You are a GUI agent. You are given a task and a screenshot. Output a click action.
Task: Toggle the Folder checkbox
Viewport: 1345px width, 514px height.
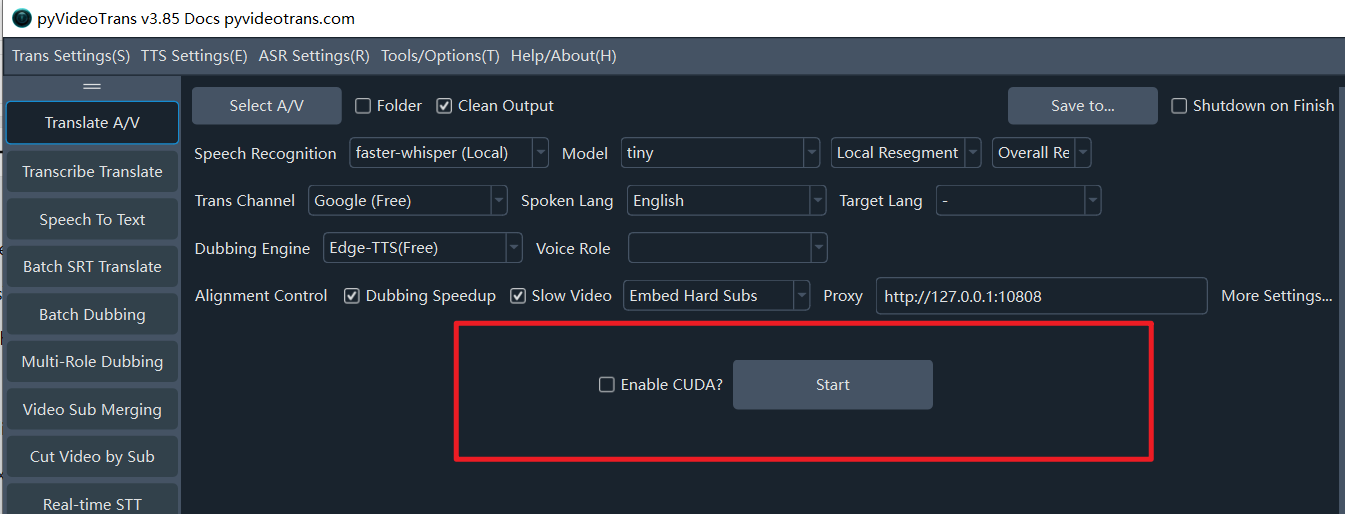pyautogui.click(x=363, y=106)
